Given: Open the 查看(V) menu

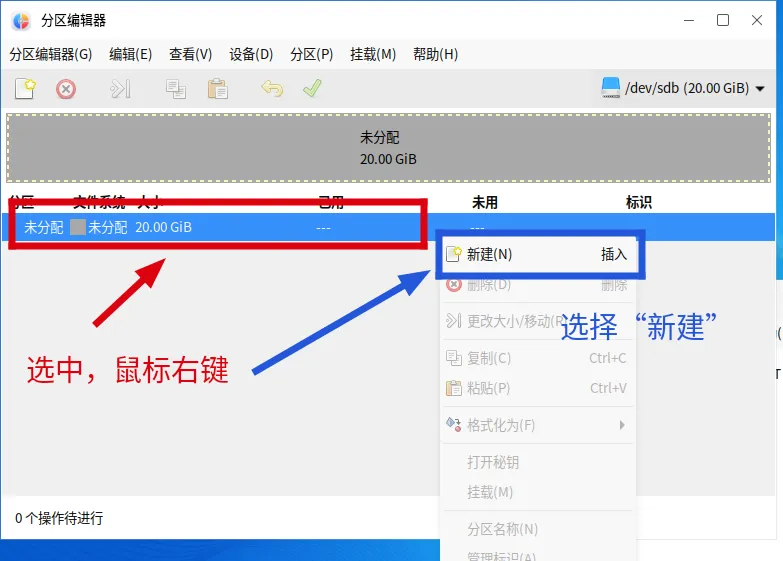Looking at the screenshot, I should [190, 54].
